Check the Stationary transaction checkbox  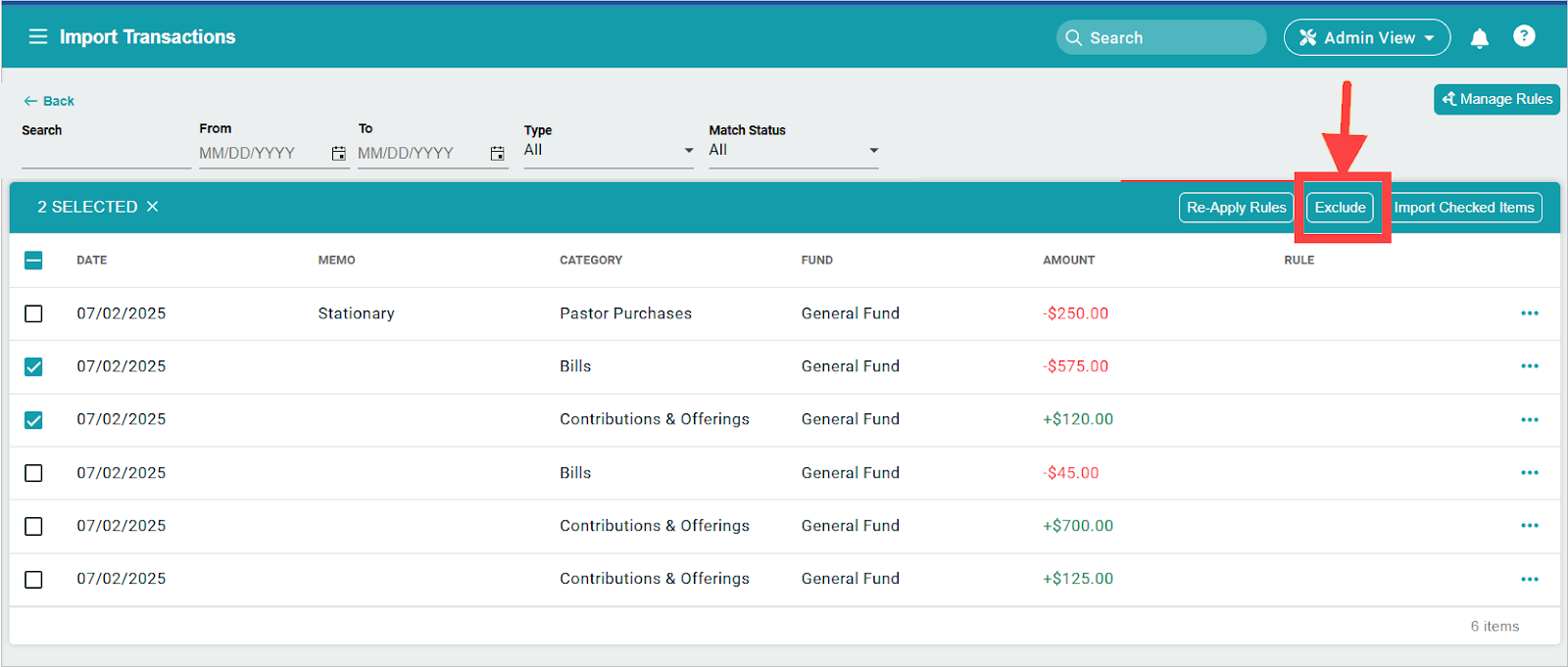tap(33, 313)
